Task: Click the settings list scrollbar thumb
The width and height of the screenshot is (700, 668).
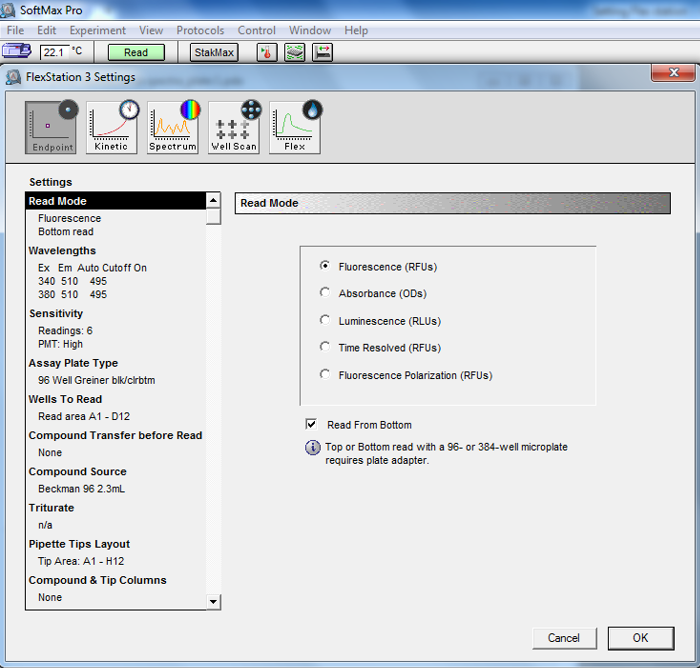Action: (213, 217)
